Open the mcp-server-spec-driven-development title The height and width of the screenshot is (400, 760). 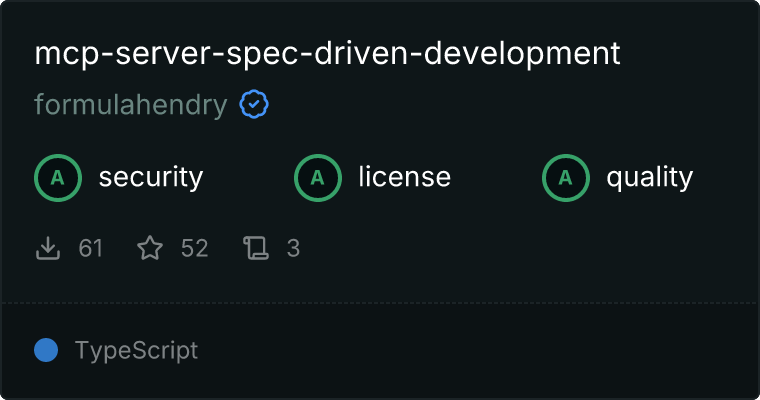(x=327, y=54)
